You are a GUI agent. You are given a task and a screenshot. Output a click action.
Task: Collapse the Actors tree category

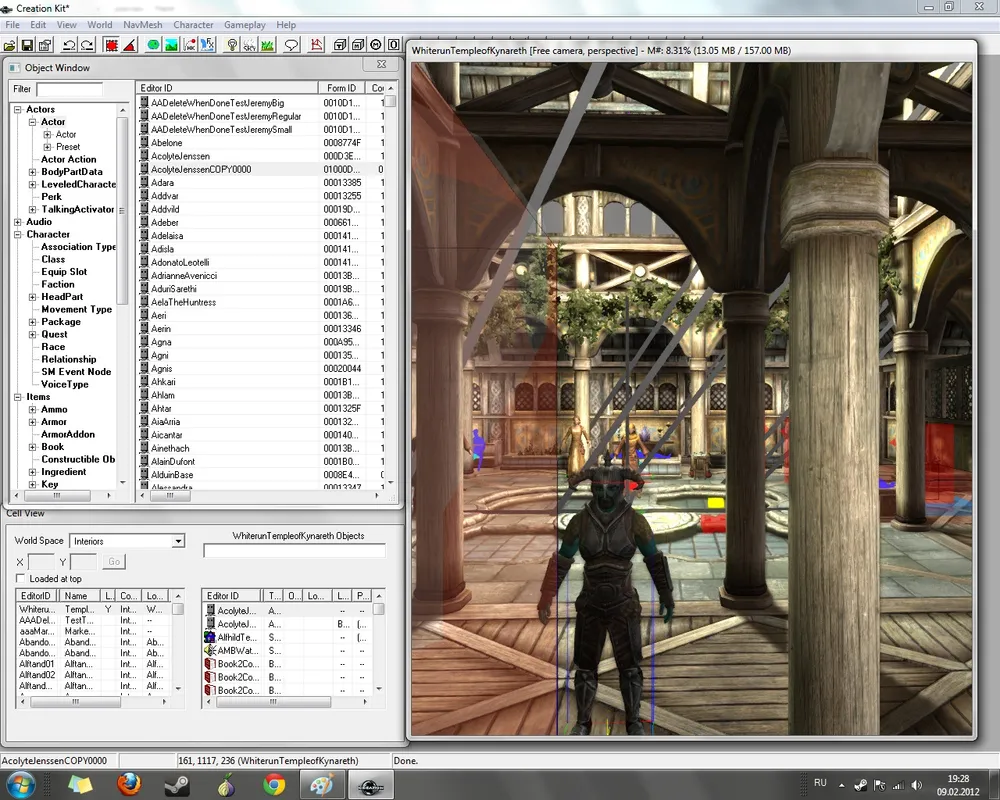[x=18, y=110]
